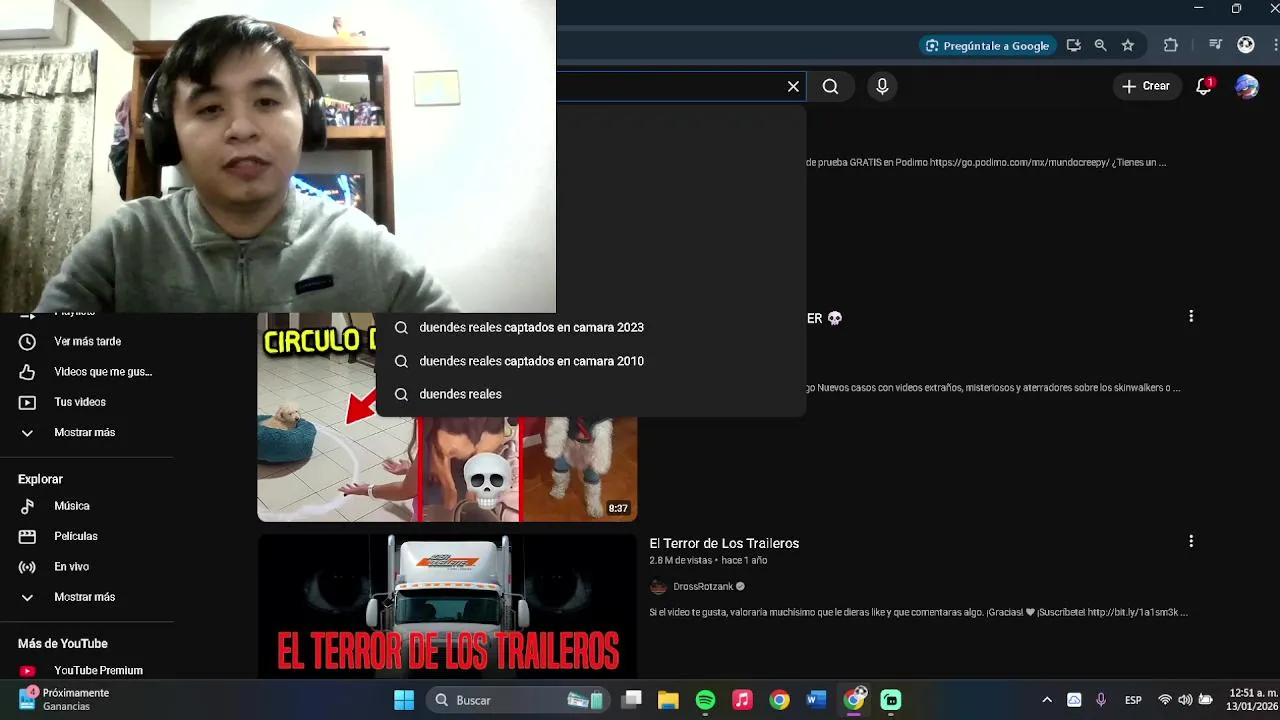The height and width of the screenshot is (720, 1280).
Task: Open Ver más tarde in sidebar
Action: [87, 341]
